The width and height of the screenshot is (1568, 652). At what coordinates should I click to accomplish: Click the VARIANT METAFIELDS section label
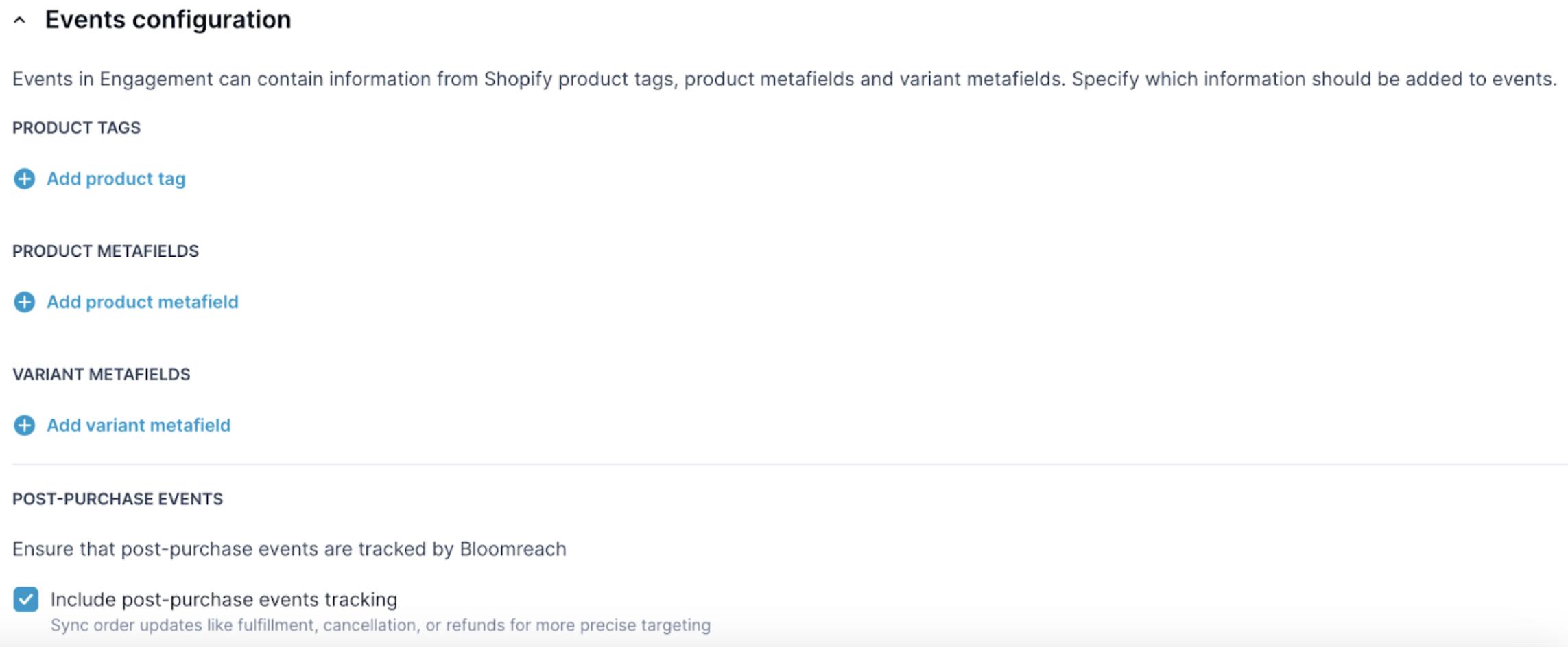[102, 375]
